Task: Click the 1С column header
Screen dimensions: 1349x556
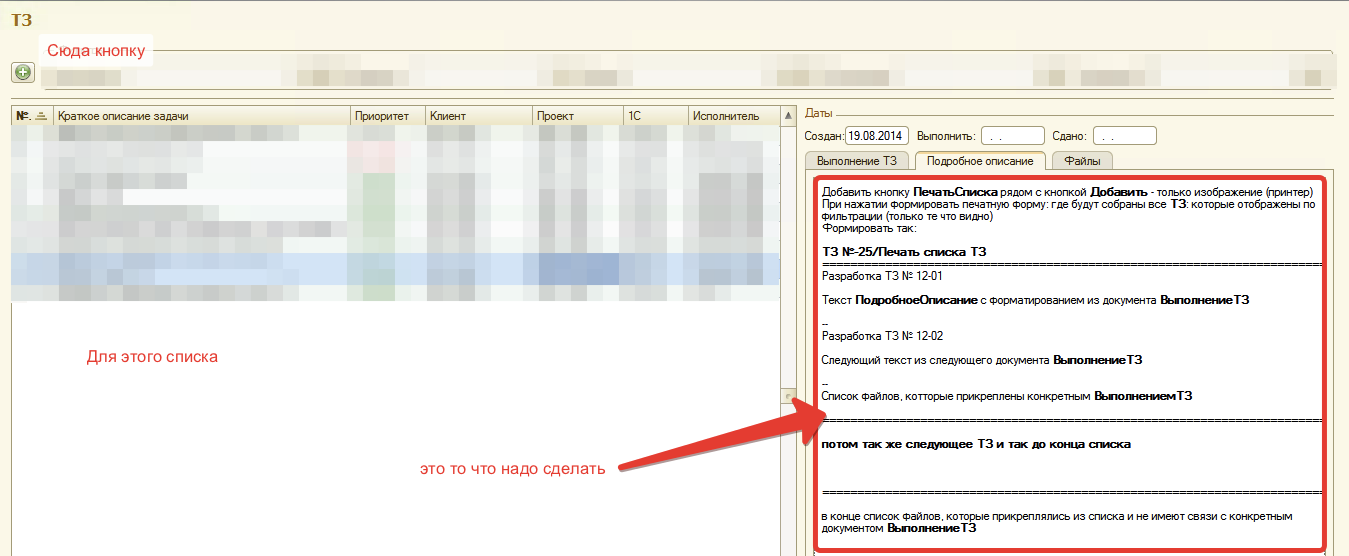Action: click(654, 117)
